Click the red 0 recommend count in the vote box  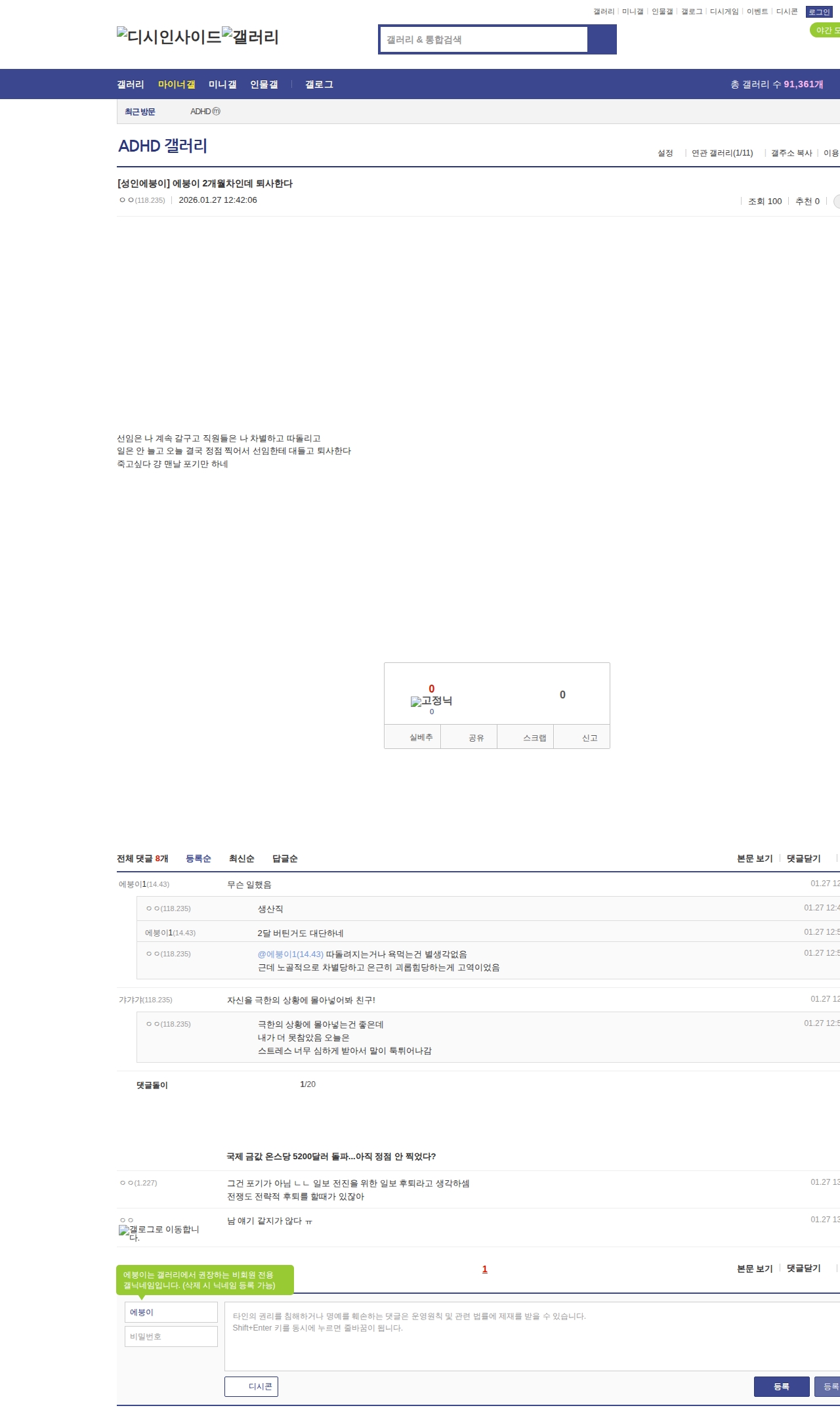432,689
